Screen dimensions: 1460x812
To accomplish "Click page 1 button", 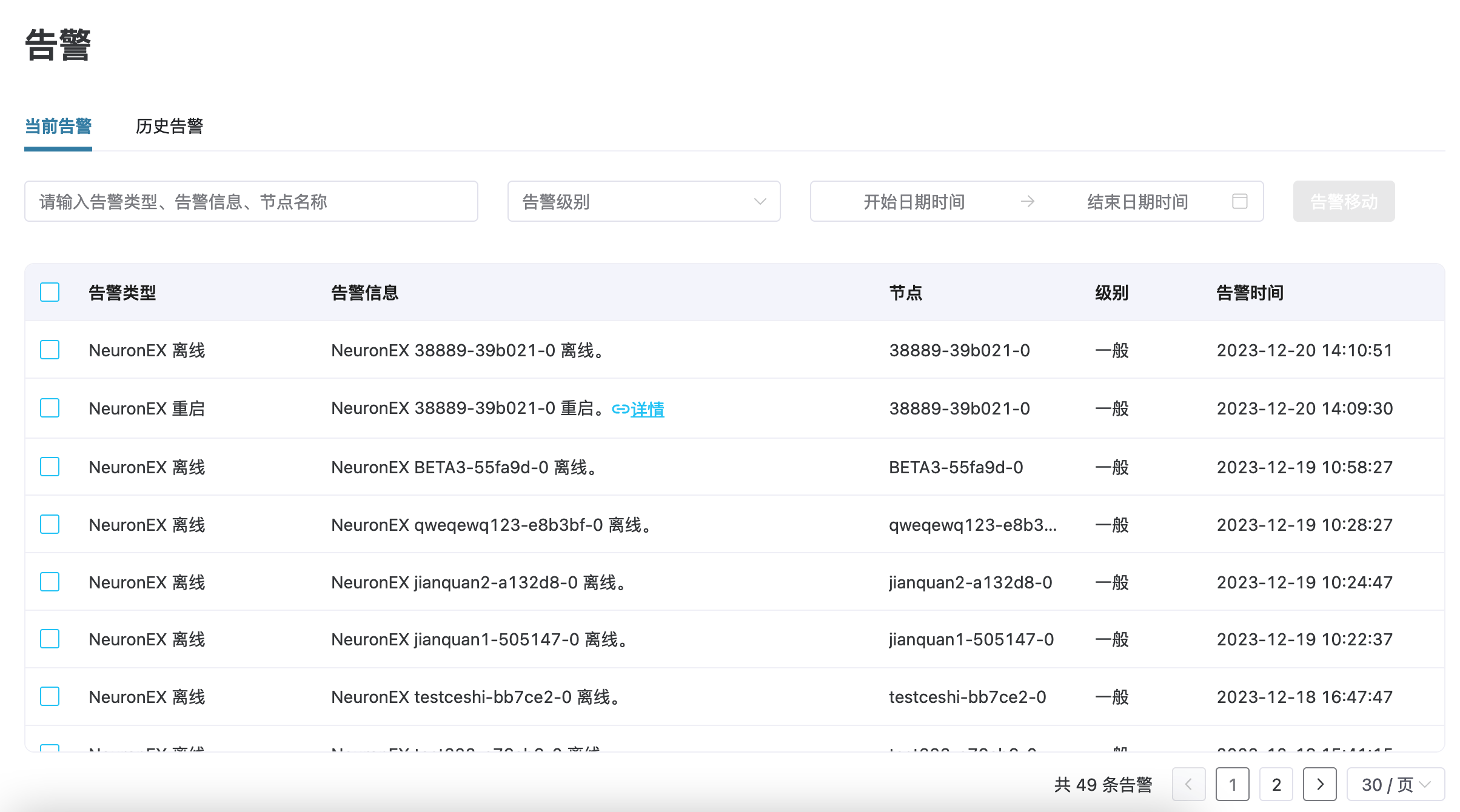I will tap(1232, 784).
